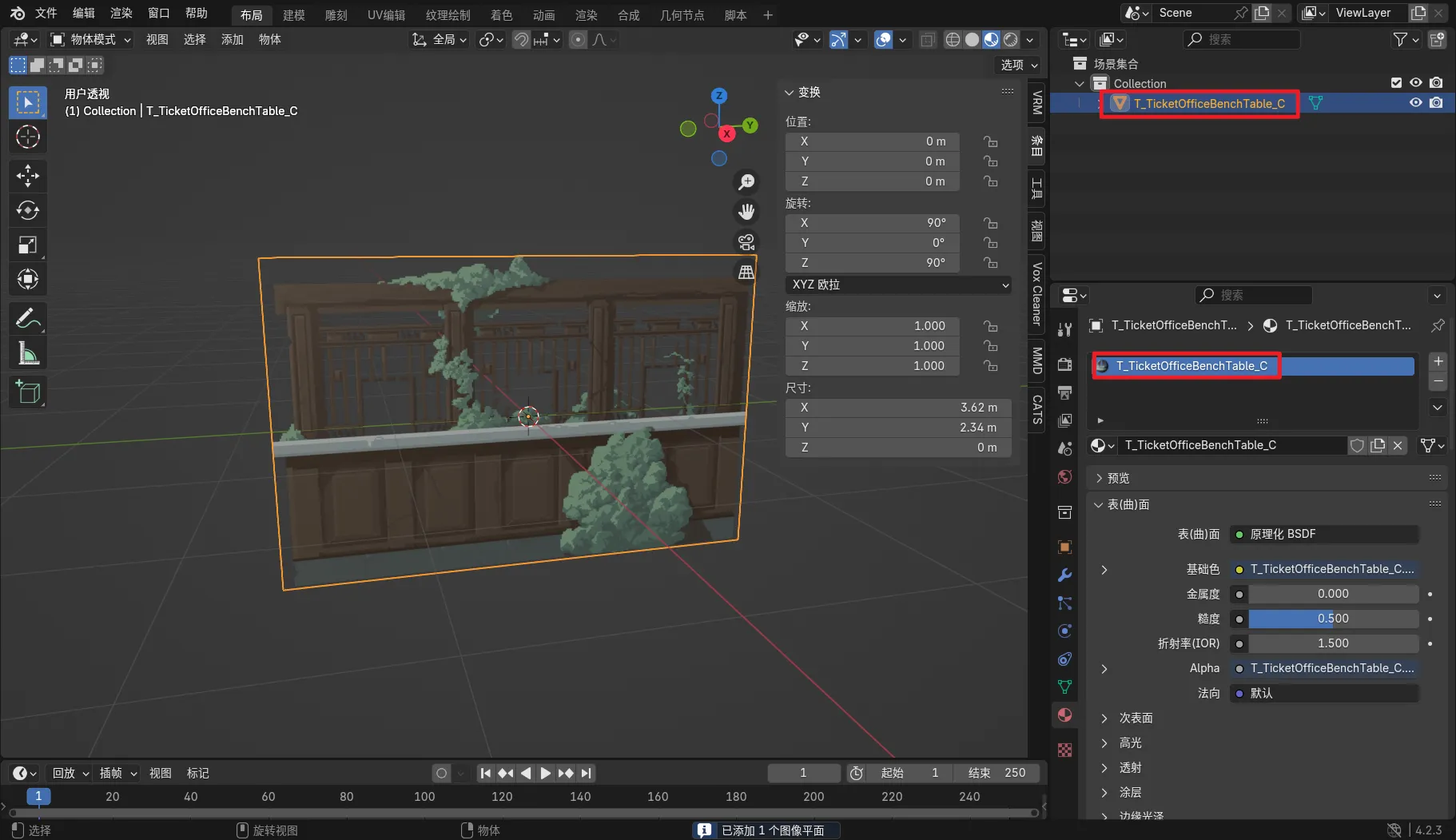This screenshot has height=840, width=1456.
Task: Click the 原理化 BSDF surface shader button
Action: 1324,534
